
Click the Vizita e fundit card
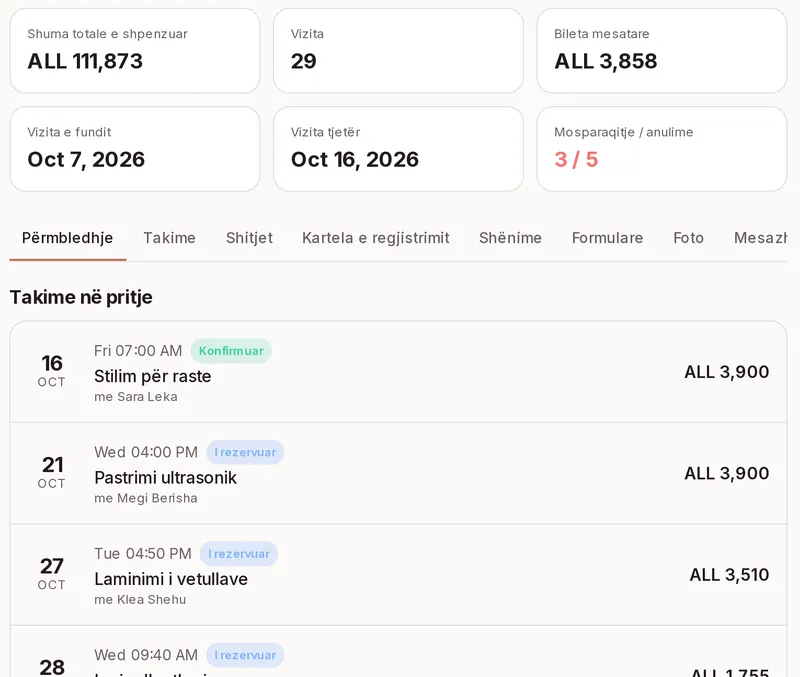pyautogui.click(x=135, y=149)
